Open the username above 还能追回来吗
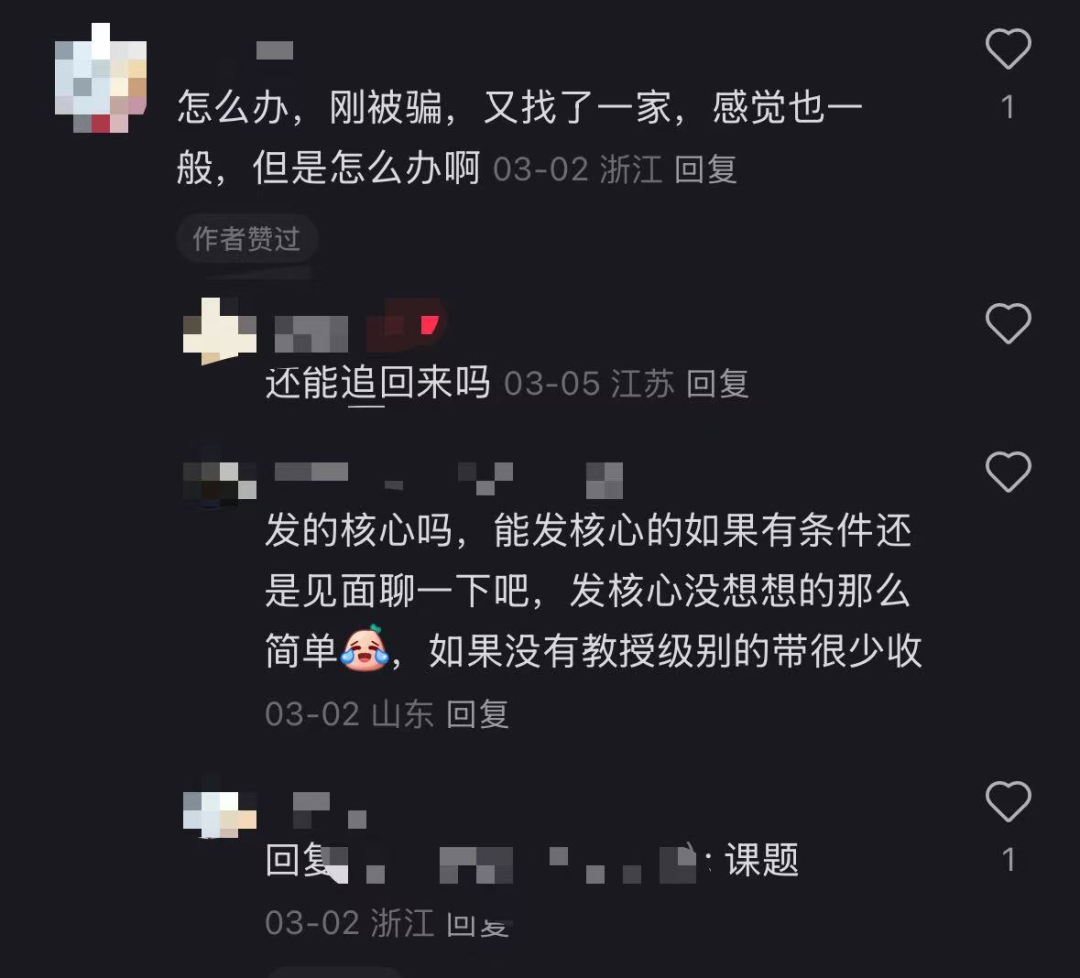The image size is (1080, 978). (311, 333)
